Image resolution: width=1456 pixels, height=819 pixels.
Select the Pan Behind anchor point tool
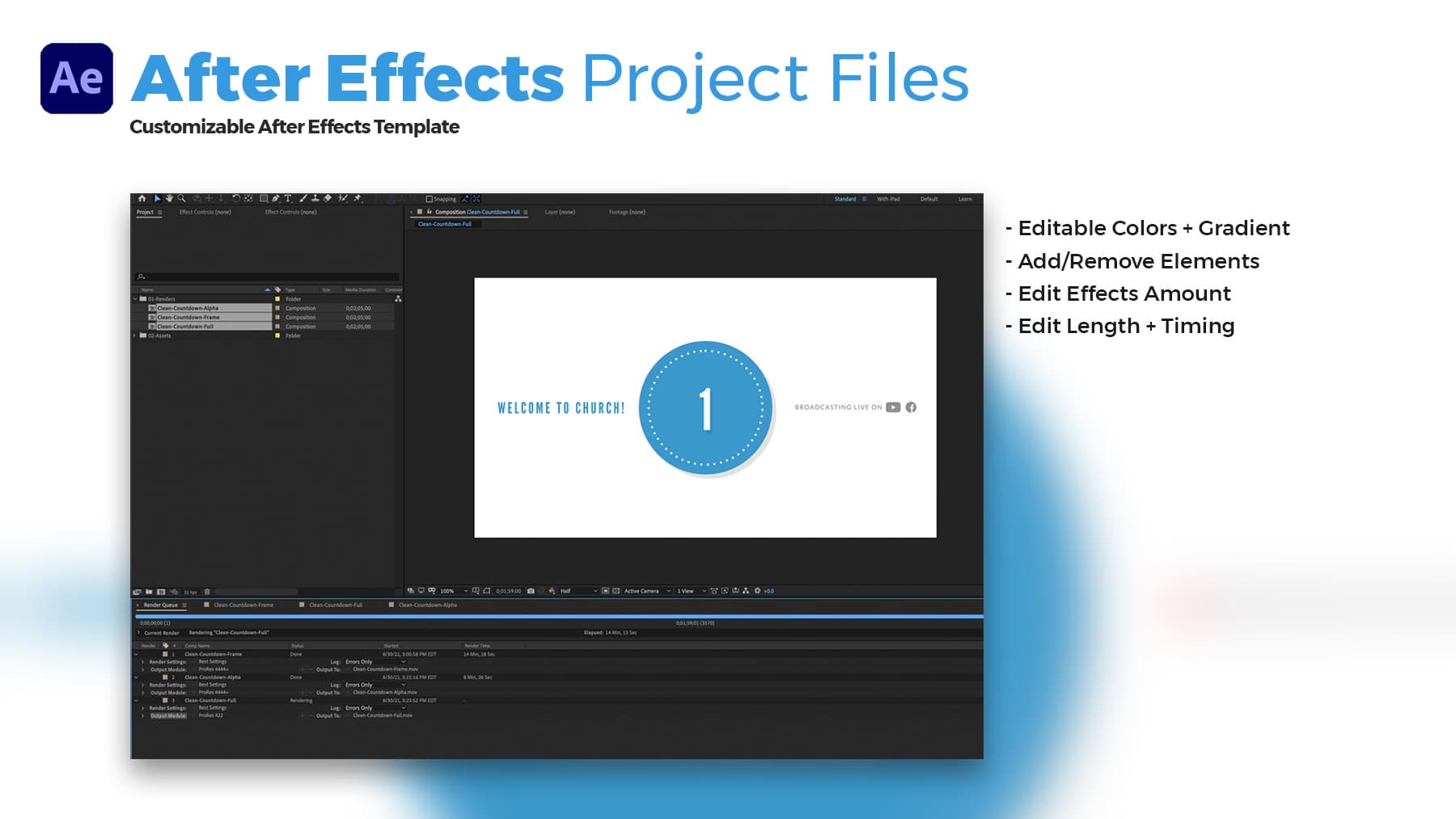(248, 198)
